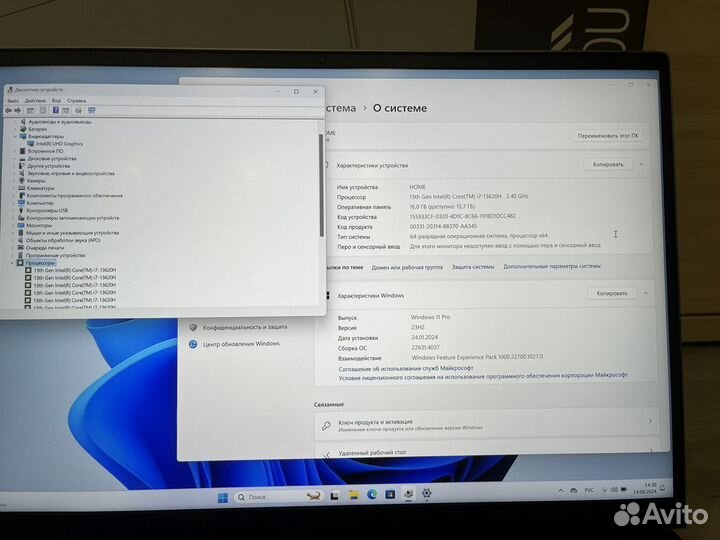Click the volume icon in system tray
This screenshot has width=720, height=540.
(614, 490)
